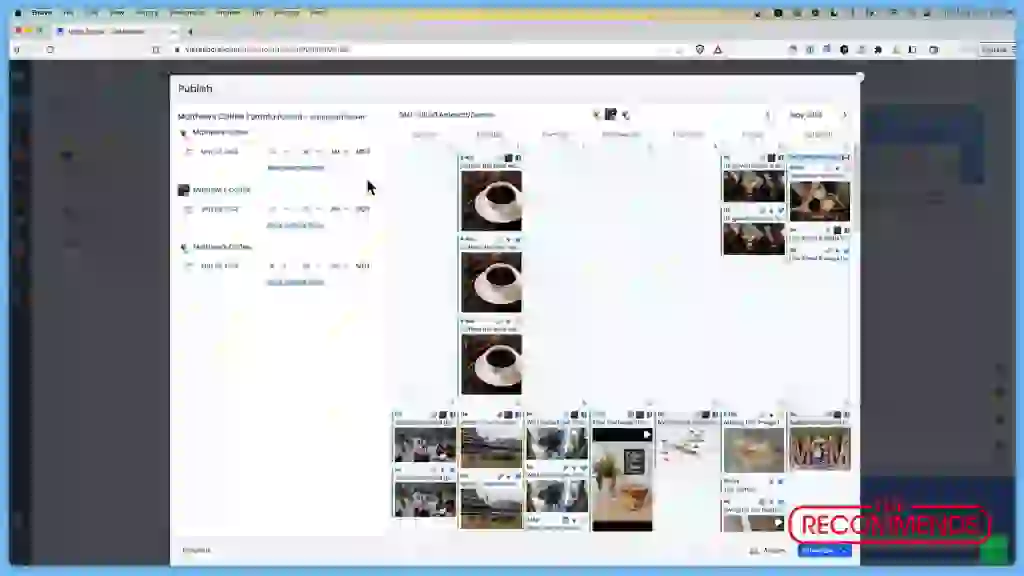Toggle the browser sidebar panel icon
The width and height of the screenshot is (1024, 576).
(x=912, y=50)
